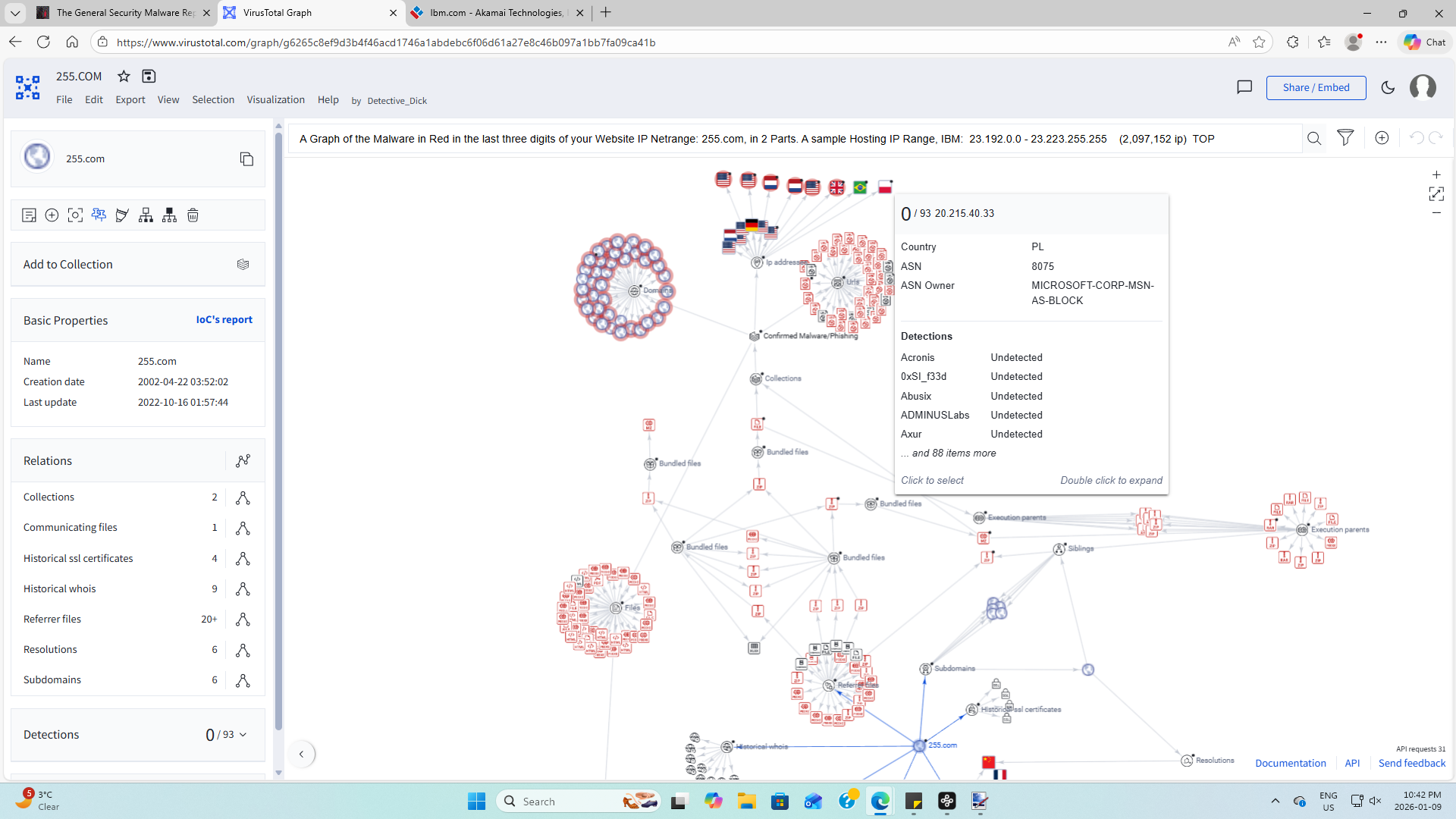Image resolution: width=1456 pixels, height=819 pixels.
Task: Open the Visualization menu
Action: [x=275, y=99]
